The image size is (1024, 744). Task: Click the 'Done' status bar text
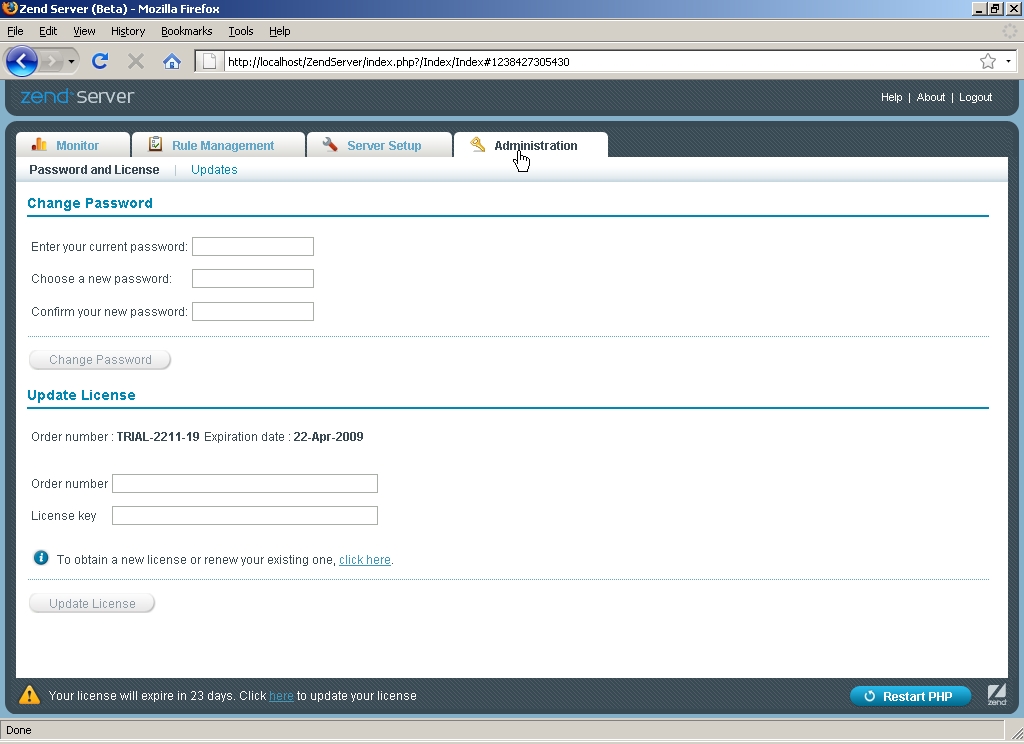19,730
